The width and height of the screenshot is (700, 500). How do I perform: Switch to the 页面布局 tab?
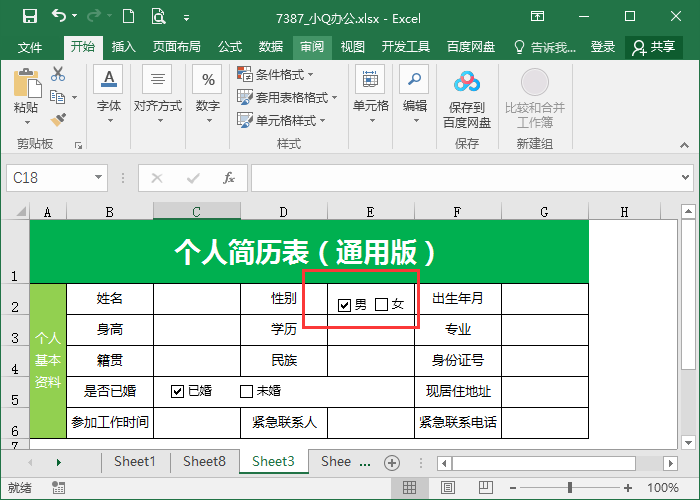(176, 47)
